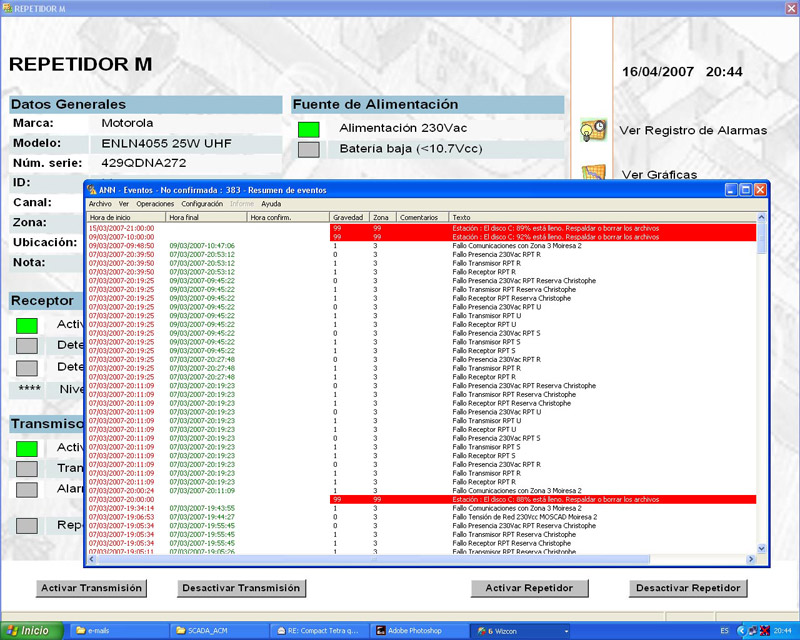The height and width of the screenshot is (640, 800).
Task: Click the Ver Gráficas chart icon
Action: click(x=593, y=173)
